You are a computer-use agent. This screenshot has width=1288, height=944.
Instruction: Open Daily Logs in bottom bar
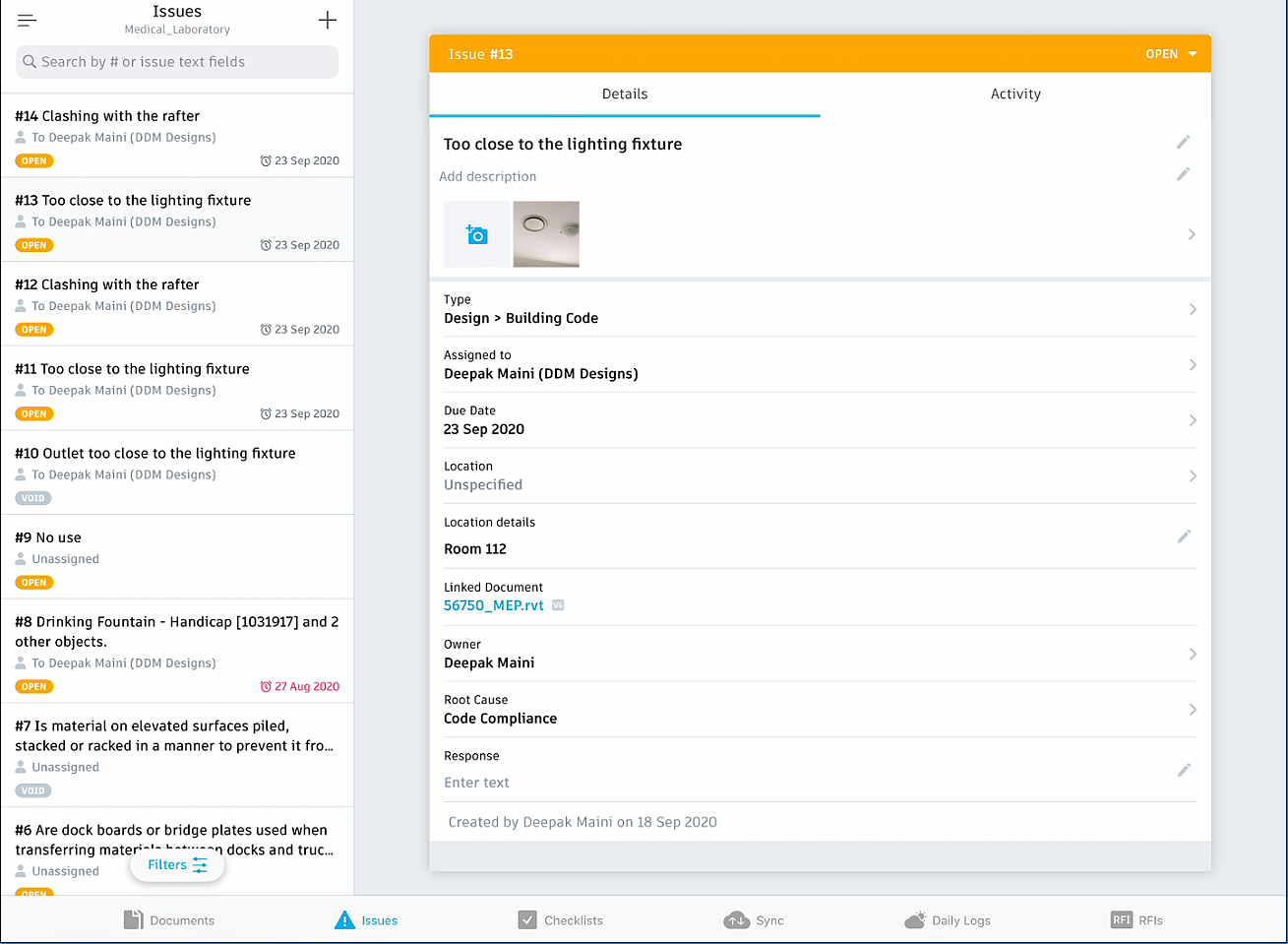click(x=948, y=920)
